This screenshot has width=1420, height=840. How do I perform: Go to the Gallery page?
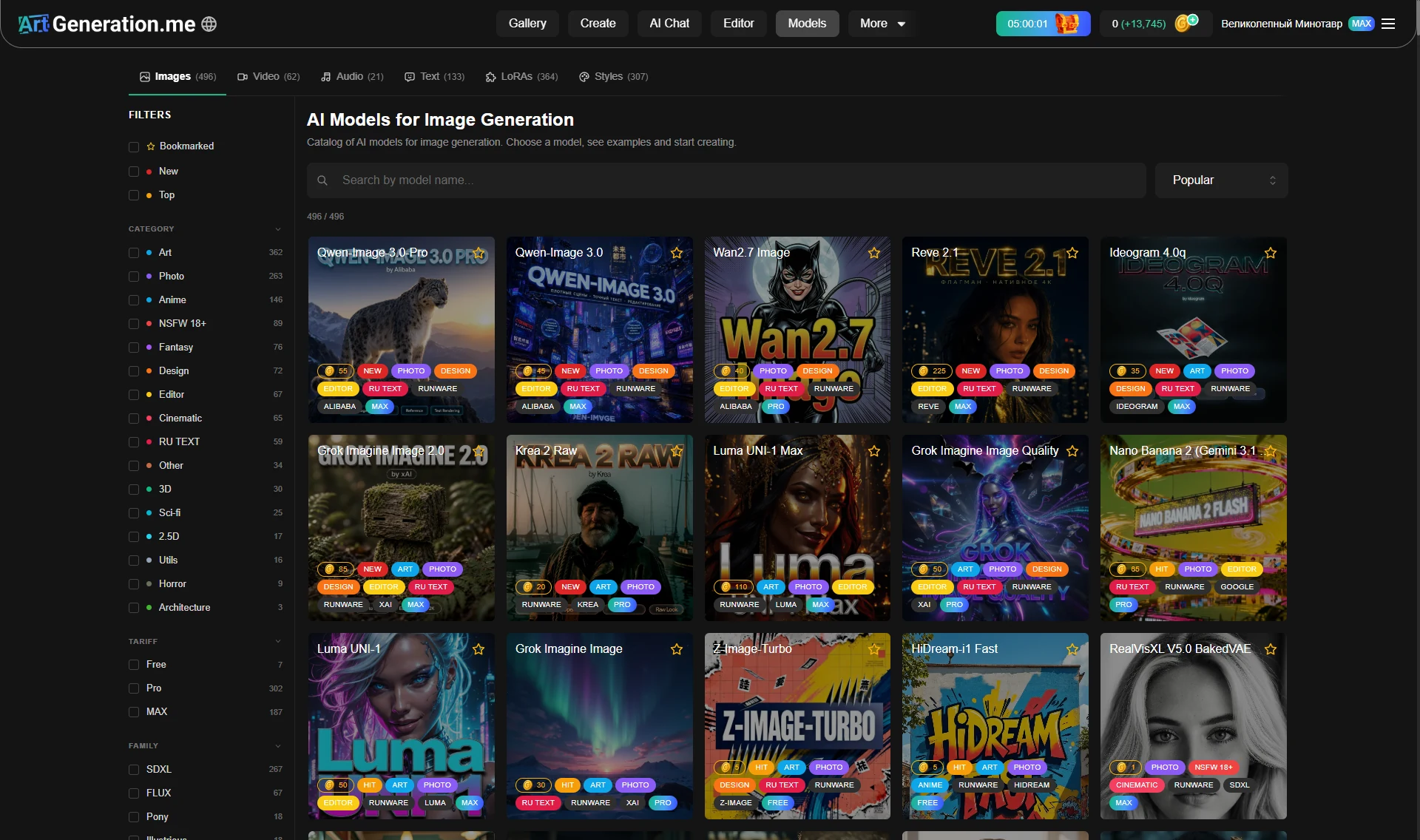(x=527, y=24)
